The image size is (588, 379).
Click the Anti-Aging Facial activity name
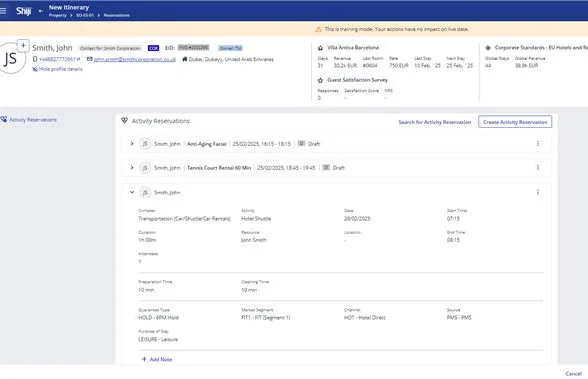207,144
